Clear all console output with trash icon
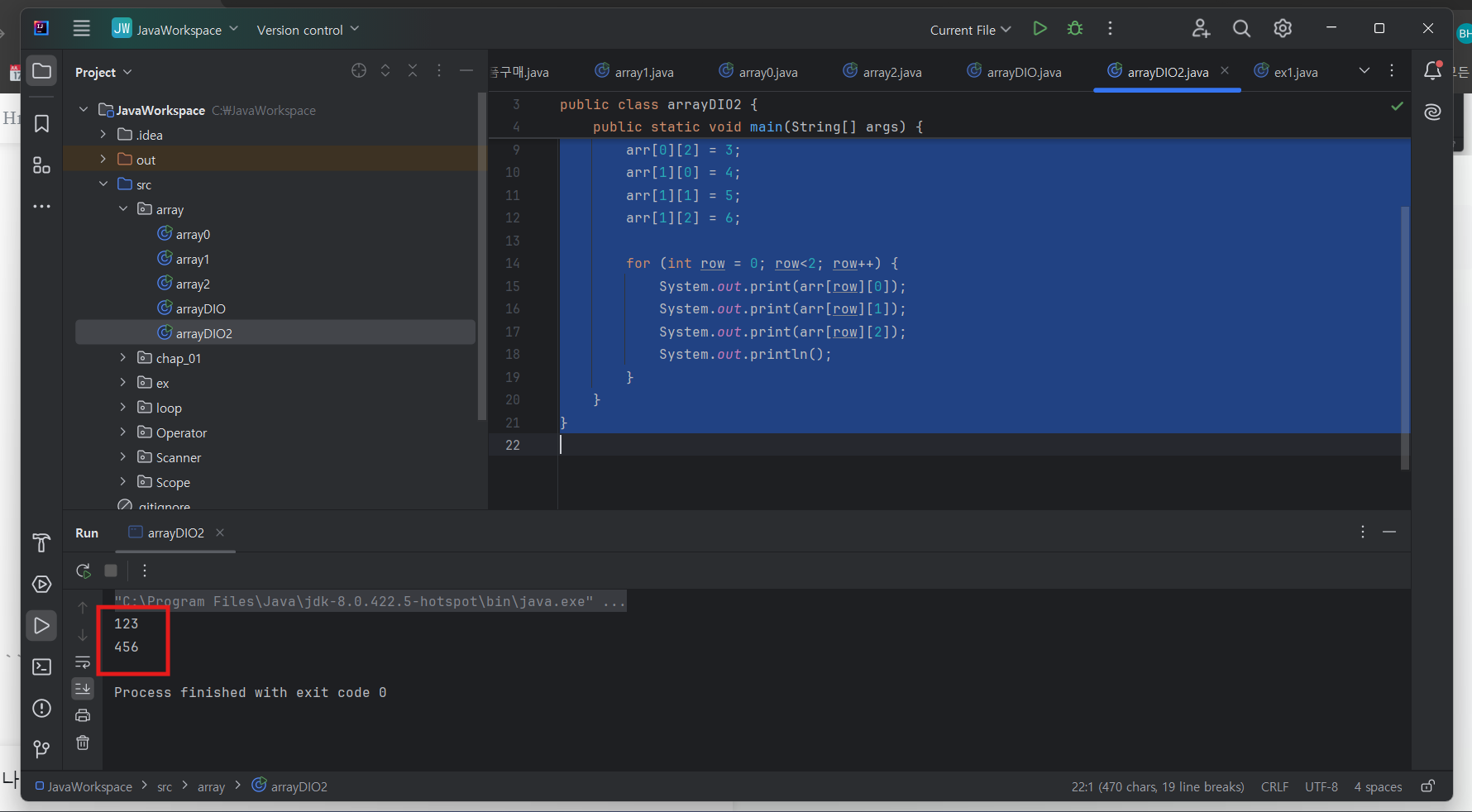This screenshot has height=812, width=1472. pyautogui.click(x=83, y=743)
